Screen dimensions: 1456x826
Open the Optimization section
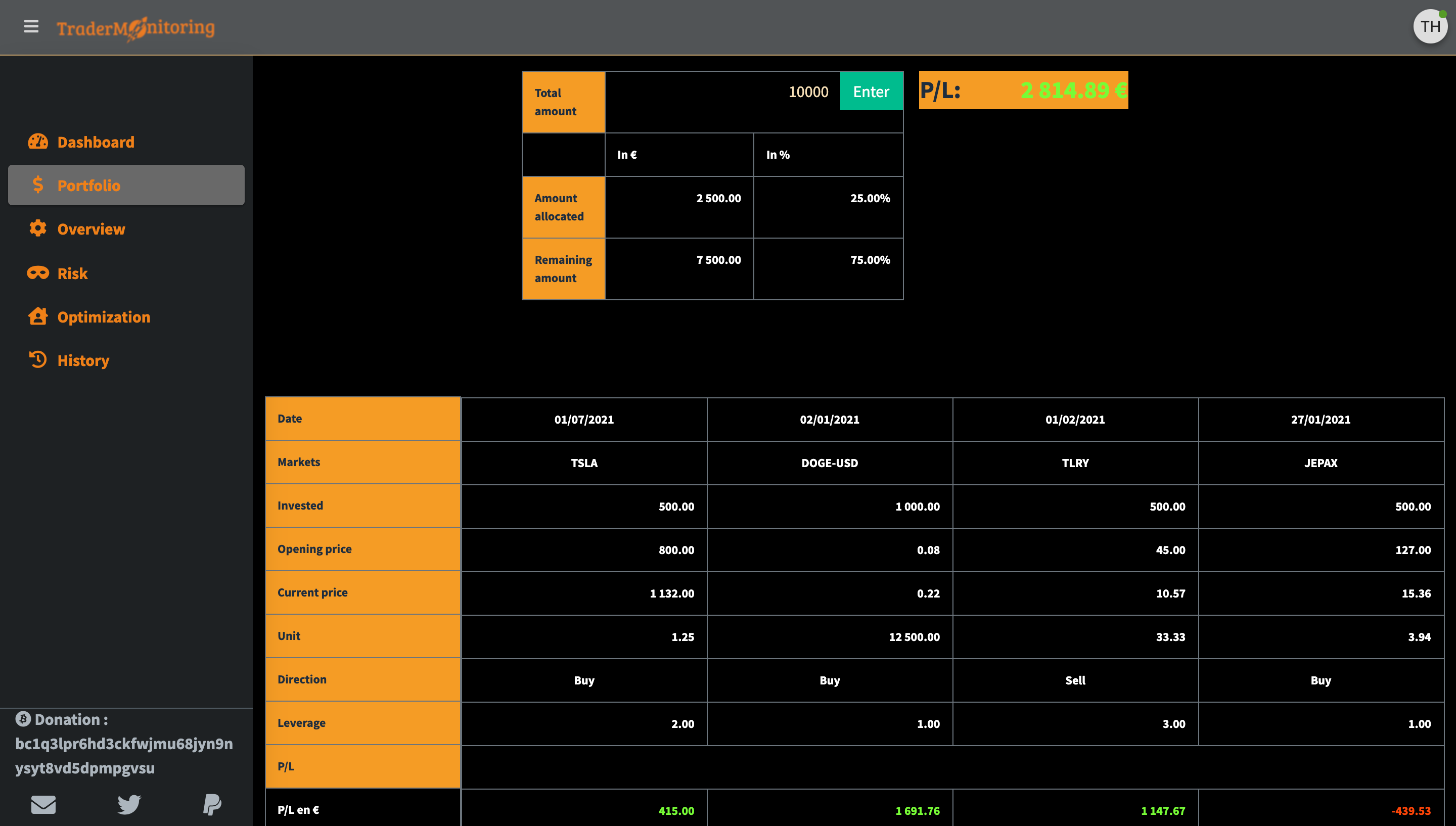point(104,316)
